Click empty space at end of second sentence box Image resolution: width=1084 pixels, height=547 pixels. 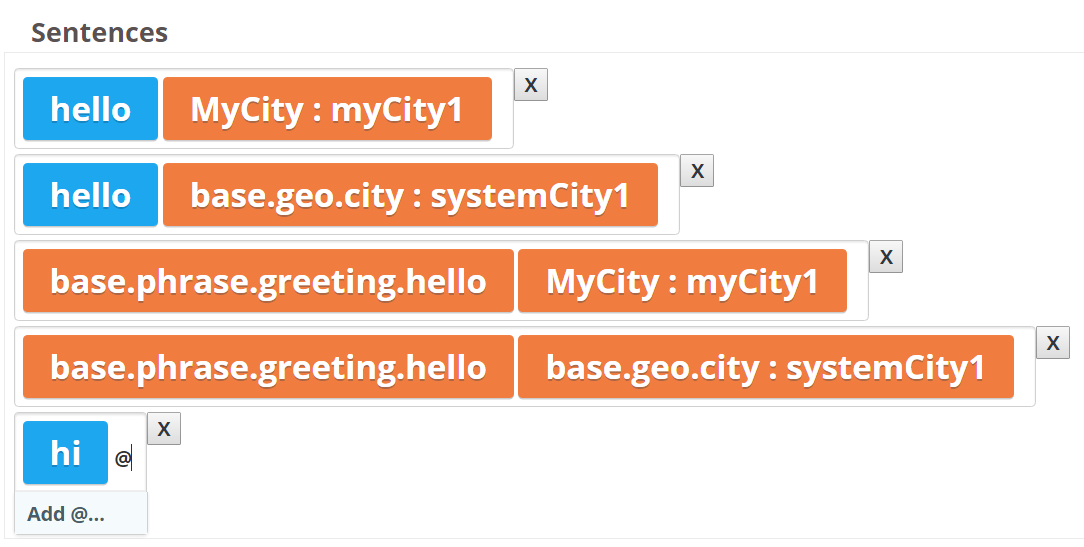point(668,194)
